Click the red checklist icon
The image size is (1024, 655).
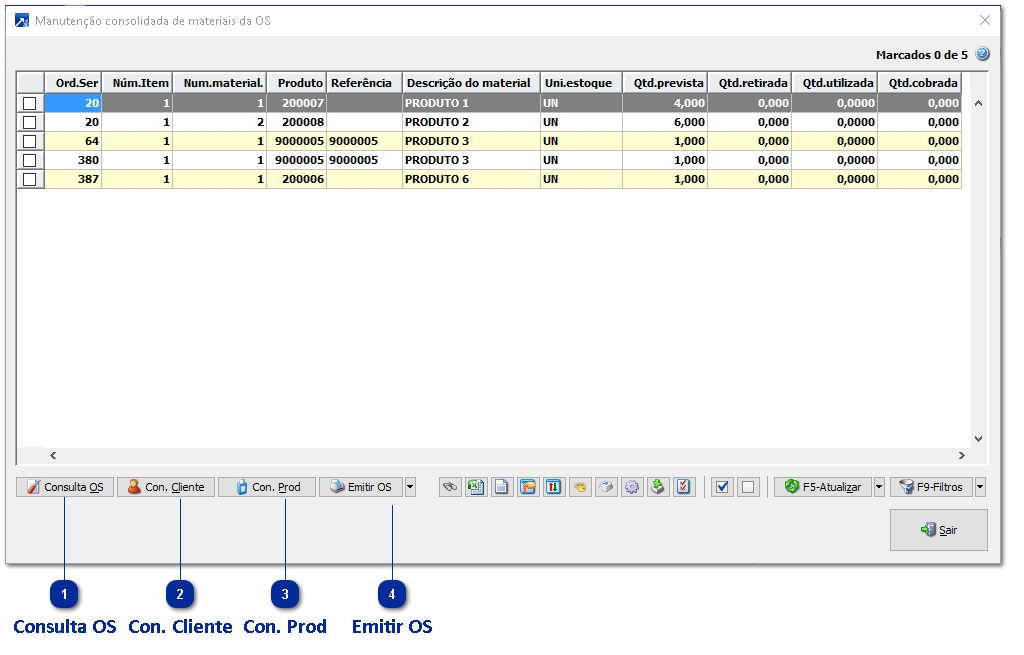click(684, 487)
